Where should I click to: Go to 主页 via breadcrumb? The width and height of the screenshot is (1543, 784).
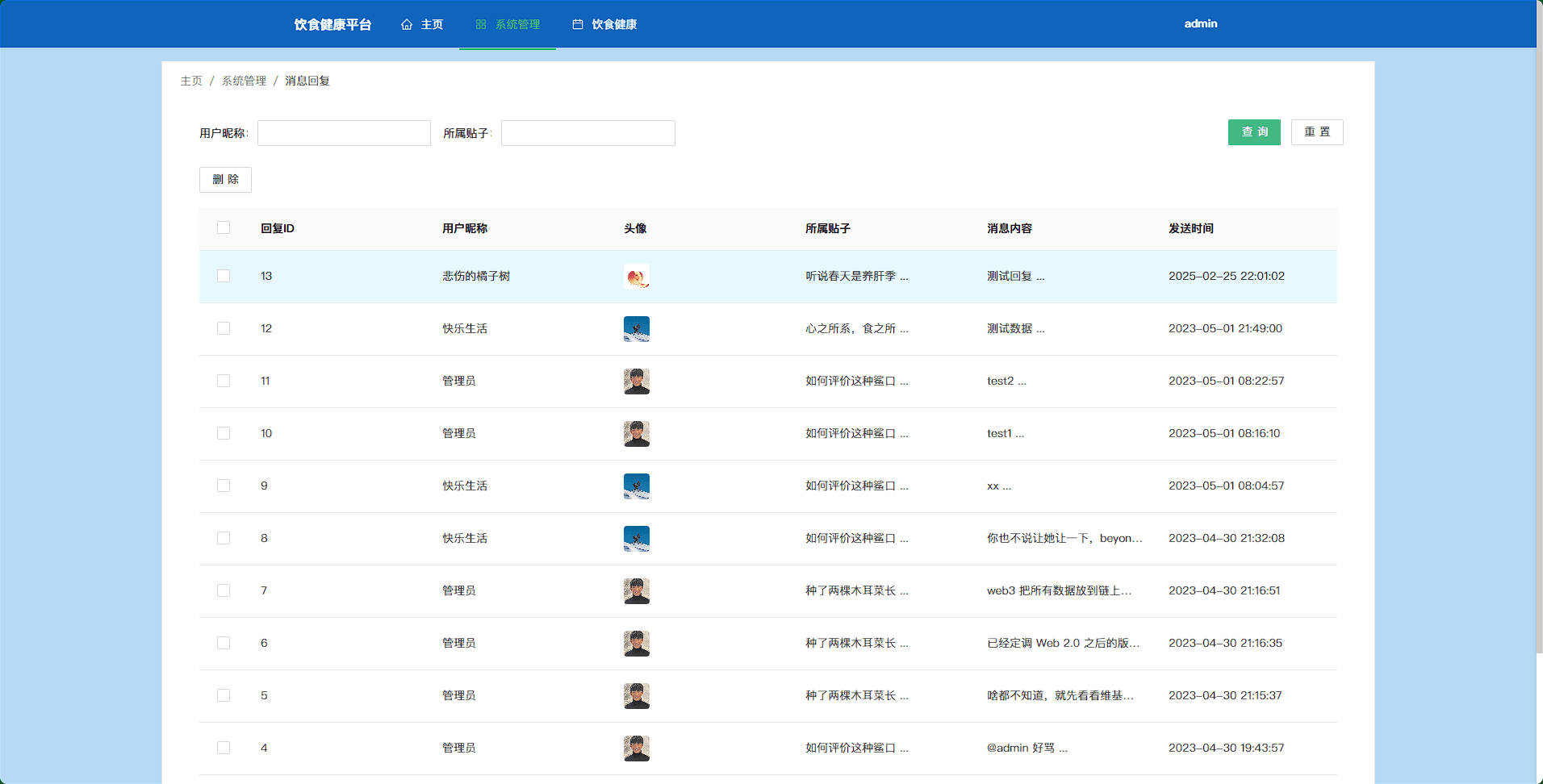(x=191, y=81)
